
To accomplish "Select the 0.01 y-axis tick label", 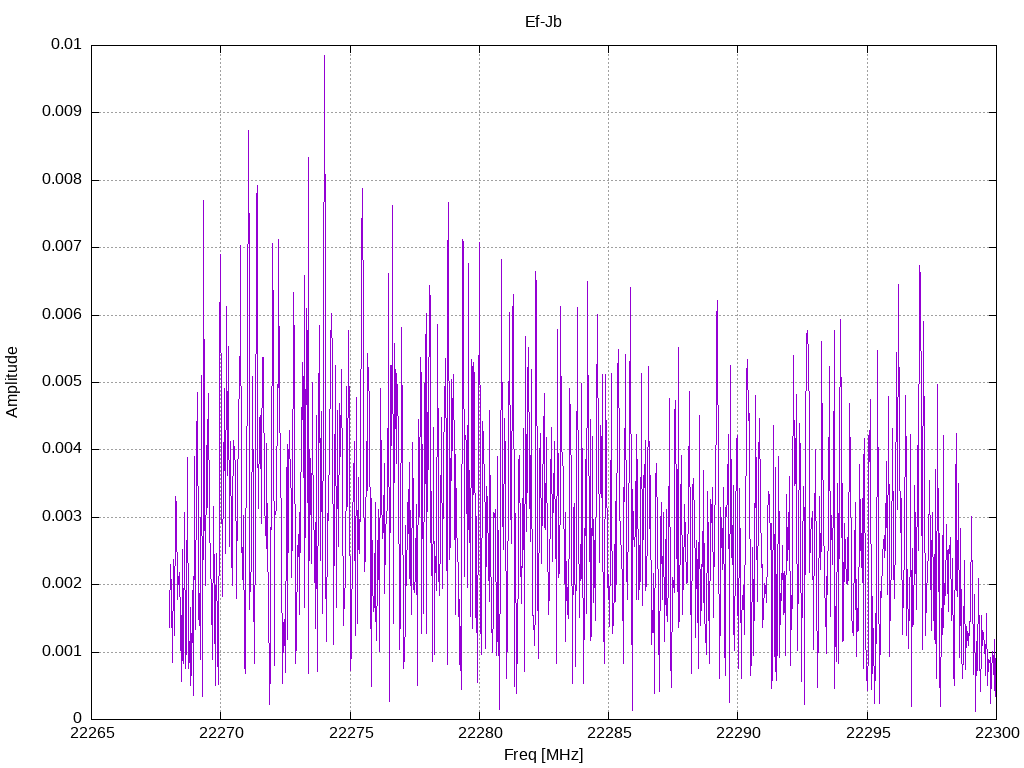I will pos(66,44).
